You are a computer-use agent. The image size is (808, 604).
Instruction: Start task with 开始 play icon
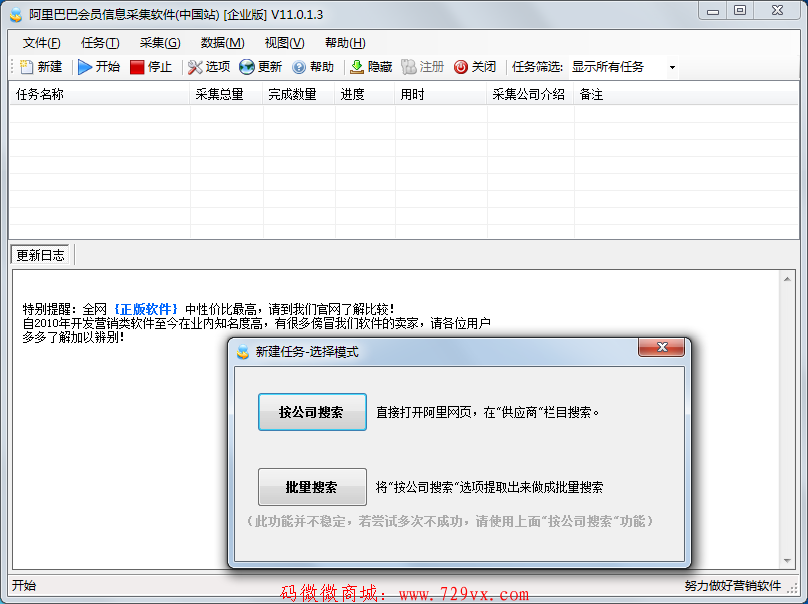click(85, 67)
